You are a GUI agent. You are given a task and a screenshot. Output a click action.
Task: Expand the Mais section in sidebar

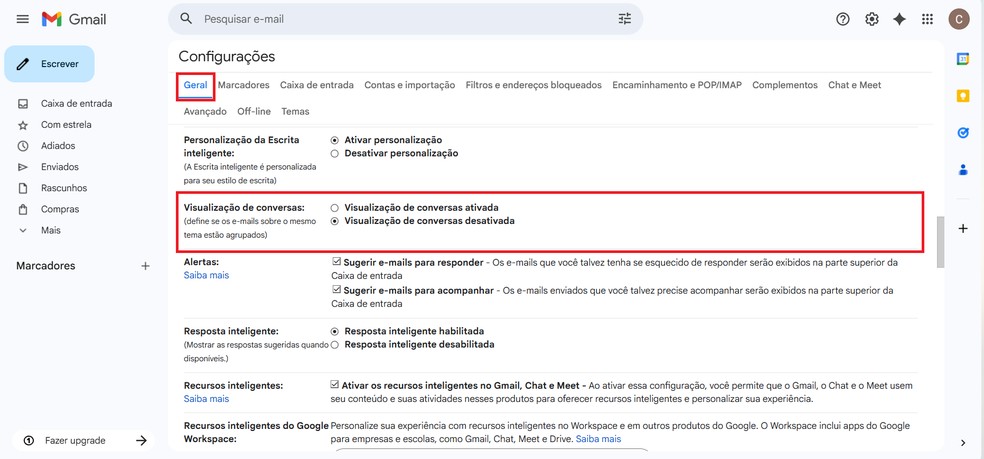(x=50, y=230)
